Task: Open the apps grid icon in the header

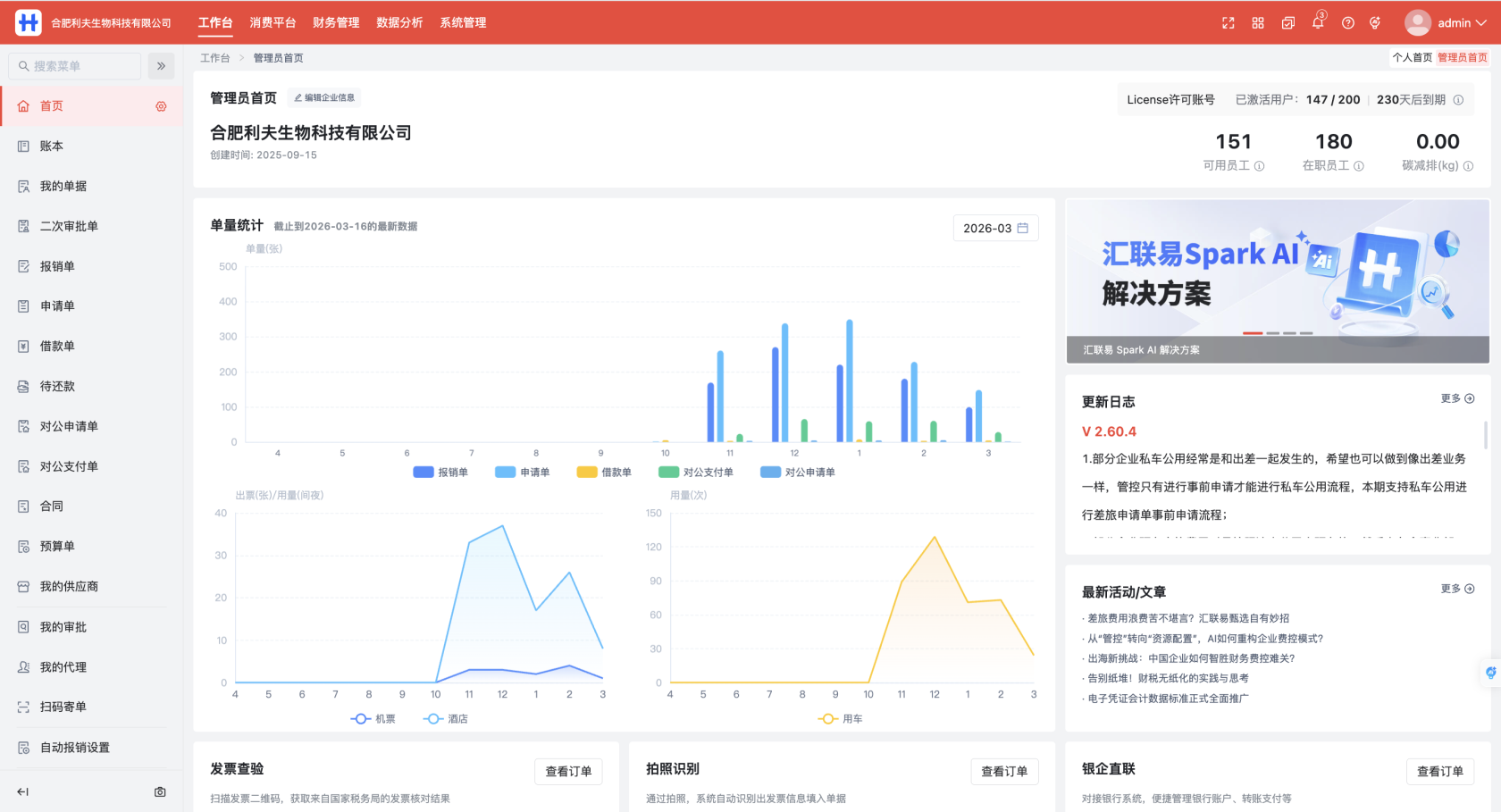Action: pos(1257,22)
